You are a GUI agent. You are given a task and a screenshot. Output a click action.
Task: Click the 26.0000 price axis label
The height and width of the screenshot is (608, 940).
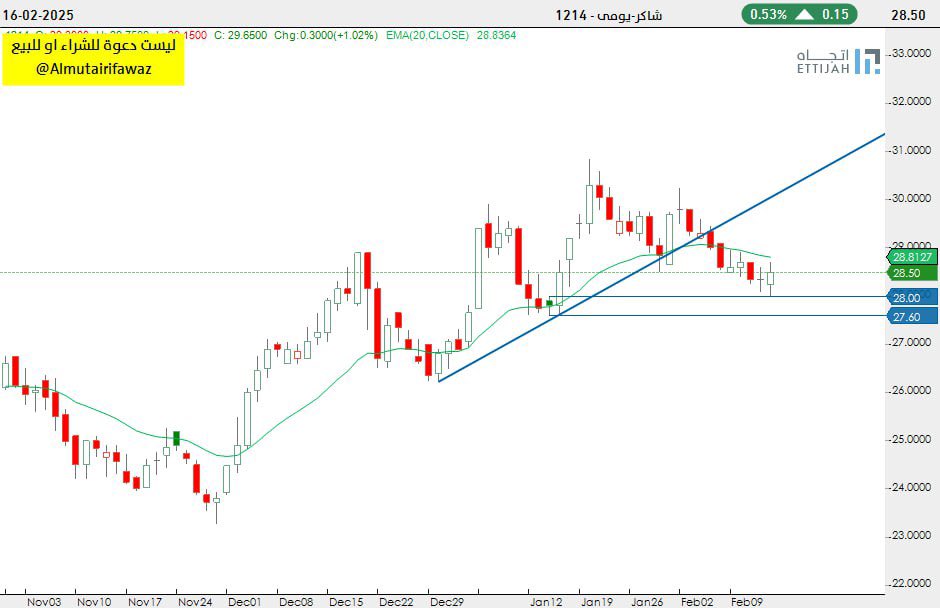[x=912, y=390]
